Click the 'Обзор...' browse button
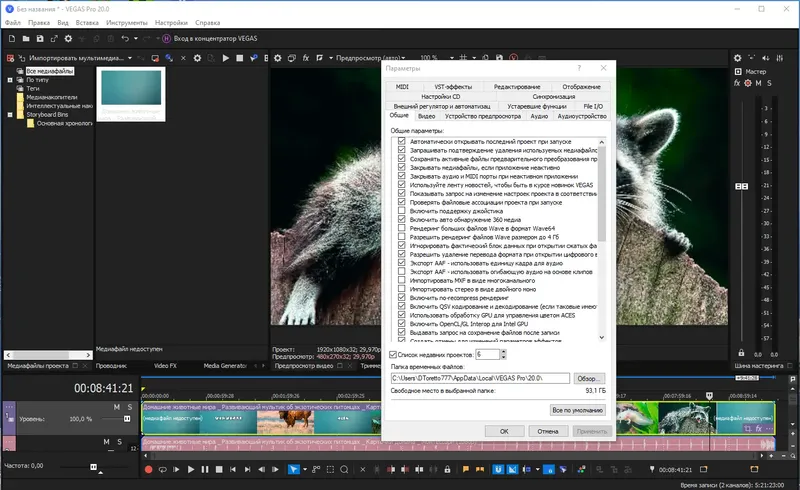Screen dimensions: 800x490 pyautogui.click(x=589, y=378)
